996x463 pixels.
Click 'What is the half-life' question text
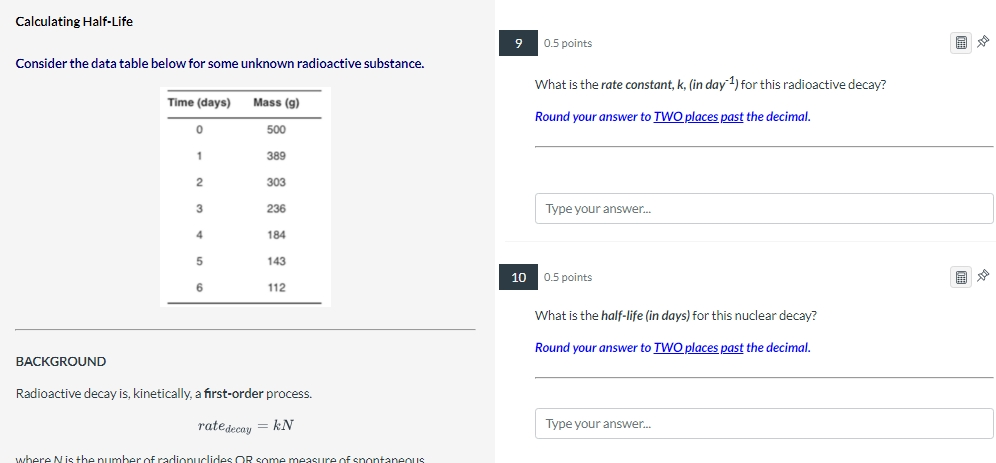(x=676, y=316)
